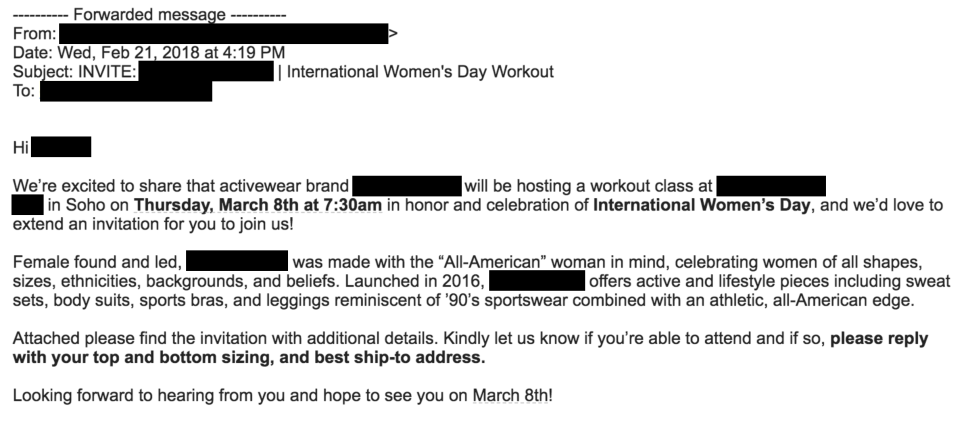Select the redacted venue after "workout class at"
This screenshot has height=438, width=968.
(x=771, y=186)
